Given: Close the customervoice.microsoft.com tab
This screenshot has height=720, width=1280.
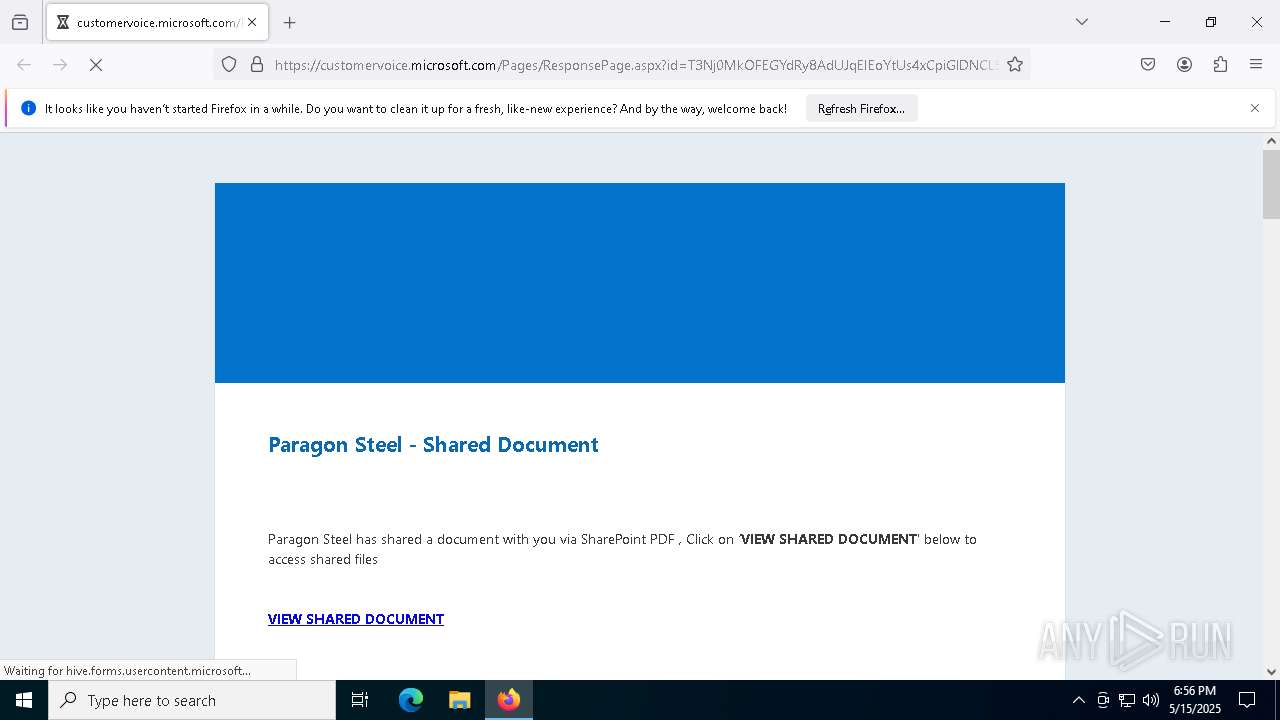Looking at the screenshot, I should coord(252,22).
